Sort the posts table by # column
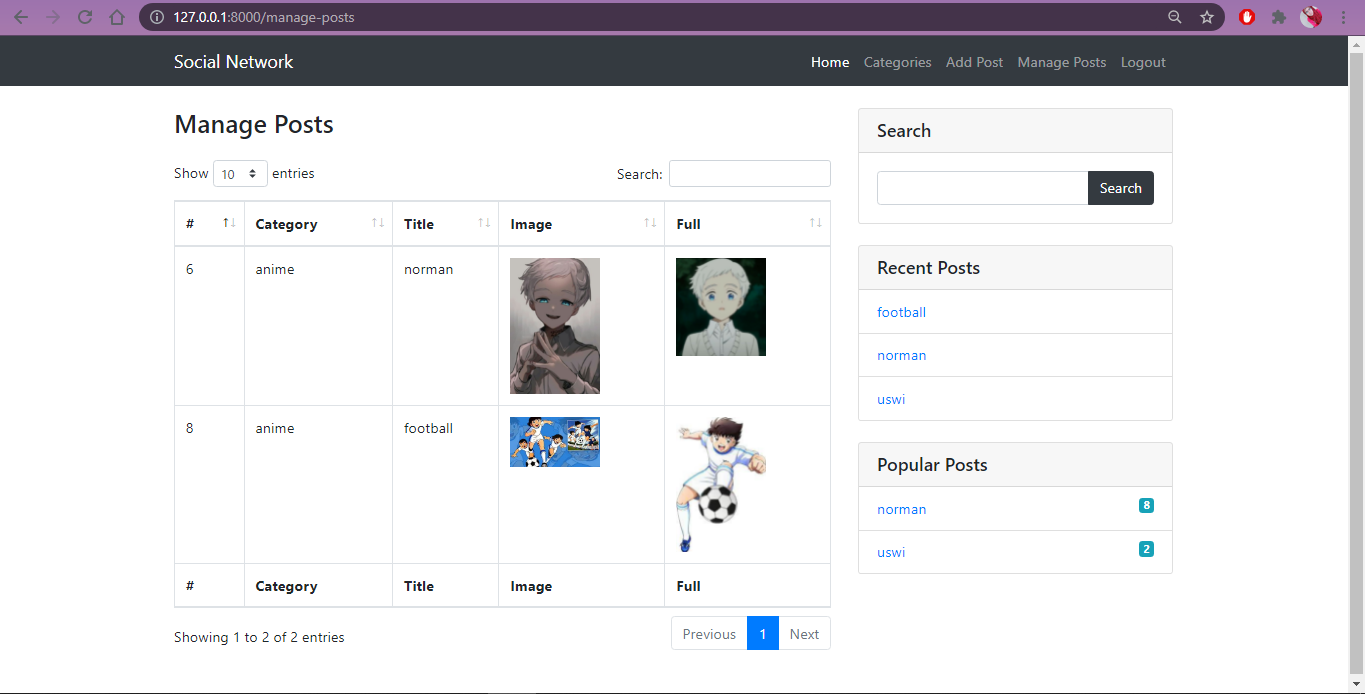Screen dimensions: 1365x694 point(229,223)
